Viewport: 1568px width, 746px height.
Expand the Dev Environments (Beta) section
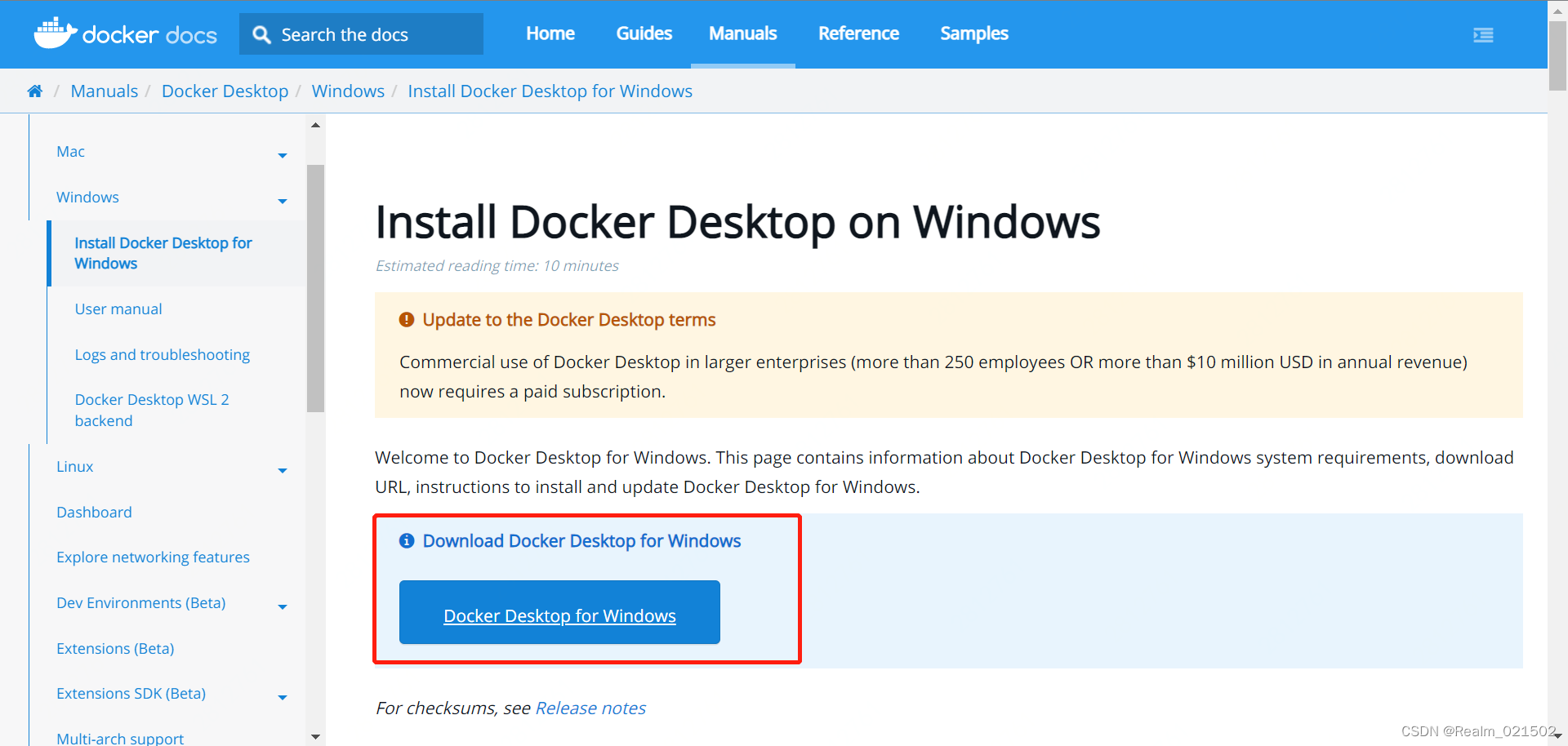[x=283, y=606]
